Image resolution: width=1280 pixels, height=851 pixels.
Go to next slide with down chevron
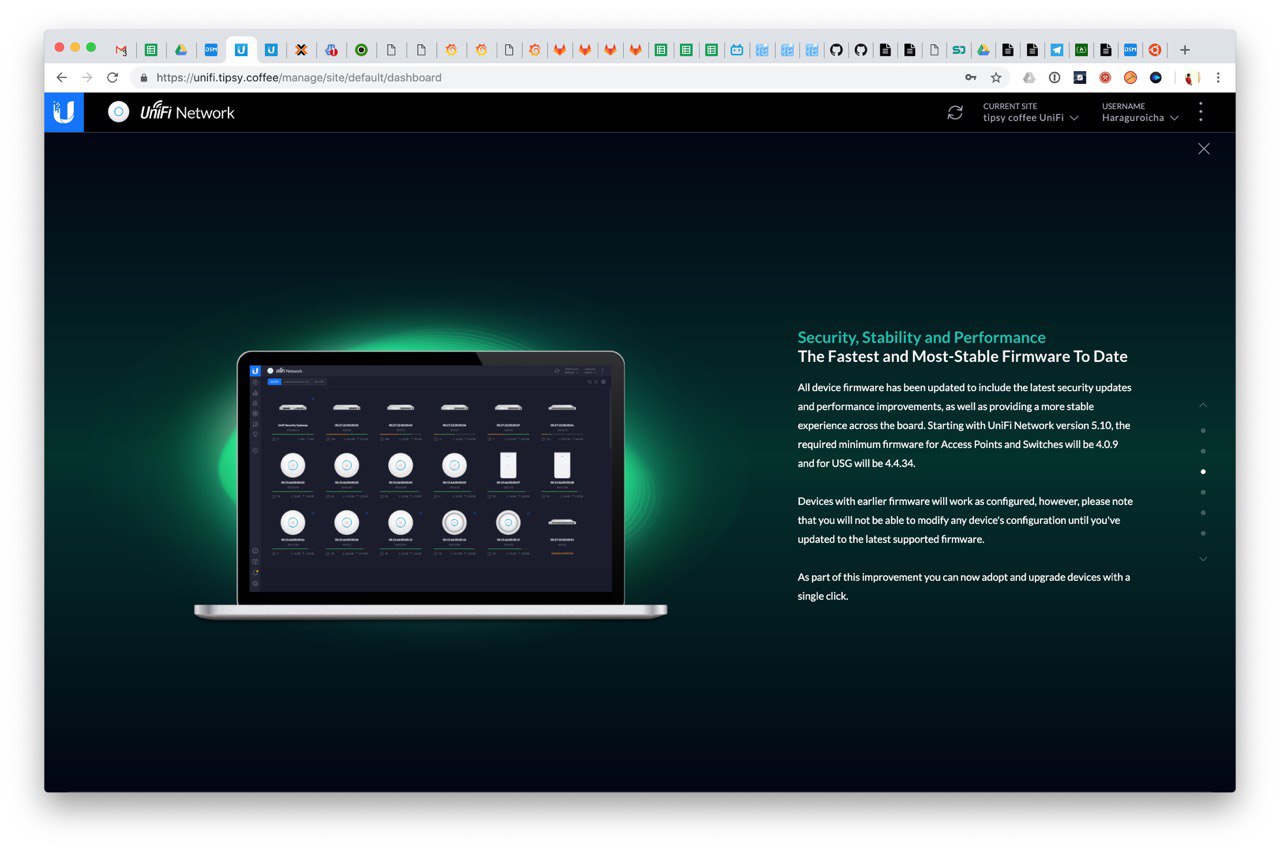point(1203,559)
